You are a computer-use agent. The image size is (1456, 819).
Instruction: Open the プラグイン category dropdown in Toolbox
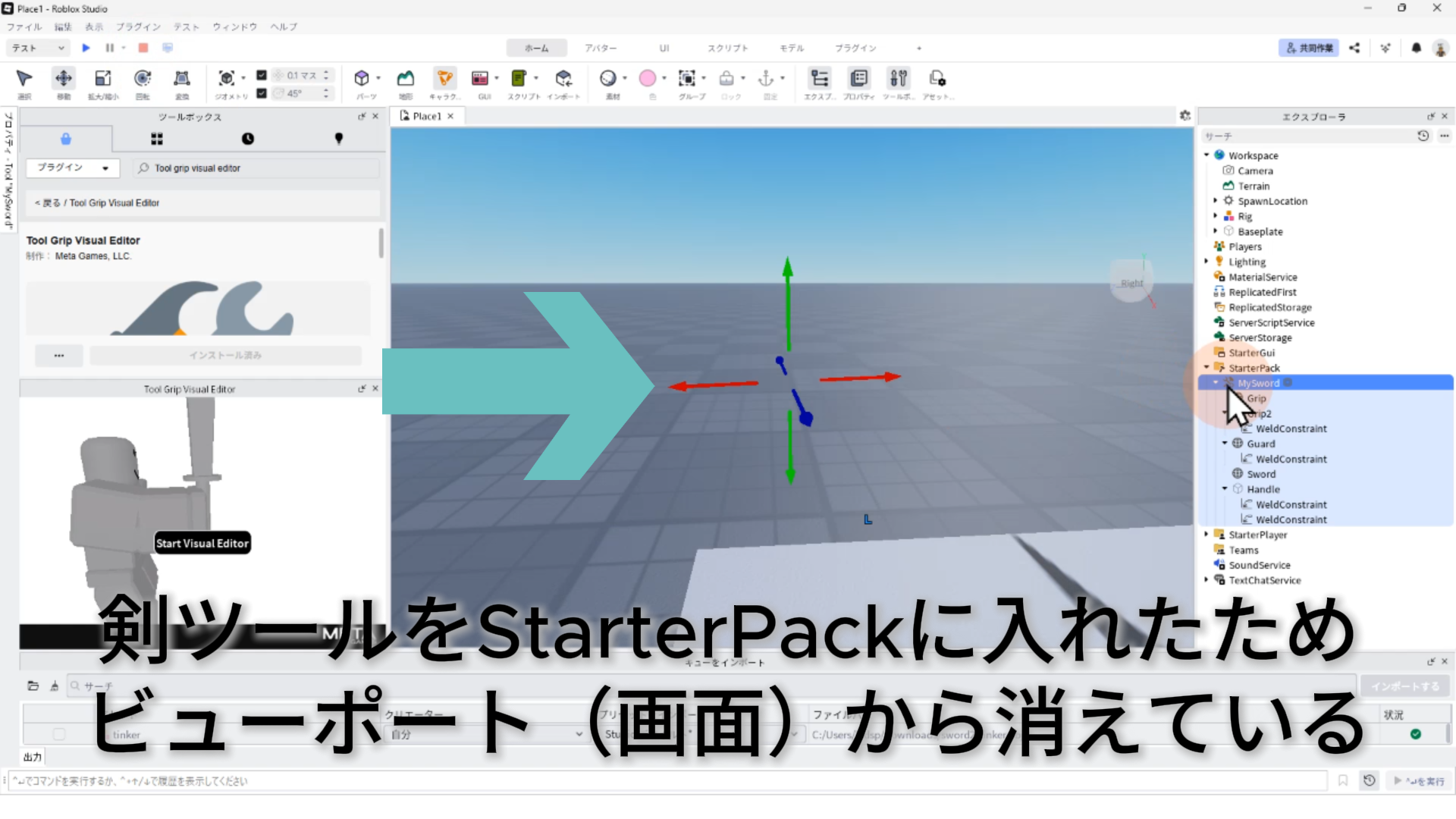(74, 168)
